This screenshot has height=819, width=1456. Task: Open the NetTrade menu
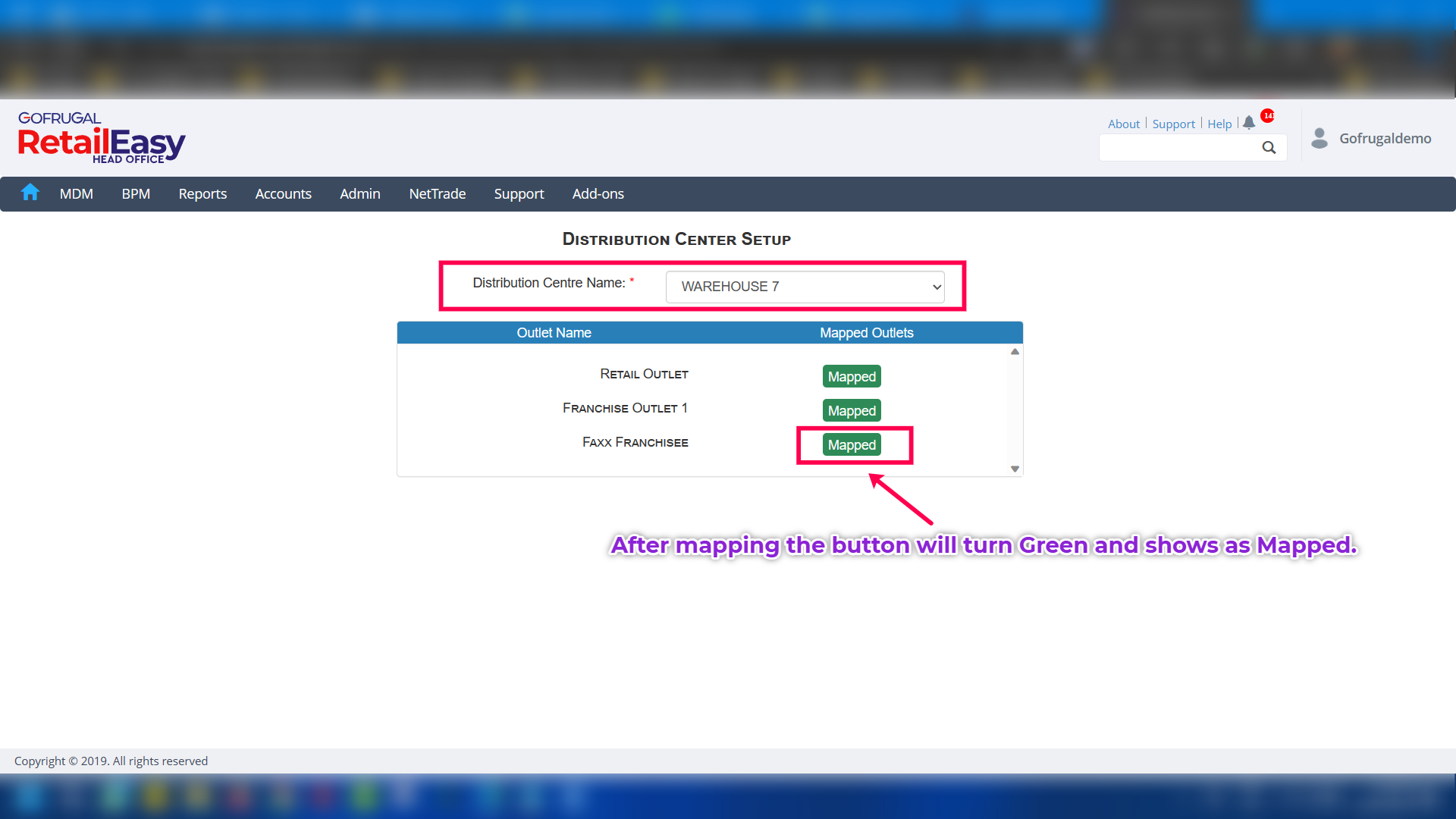[x=438, y=194]
